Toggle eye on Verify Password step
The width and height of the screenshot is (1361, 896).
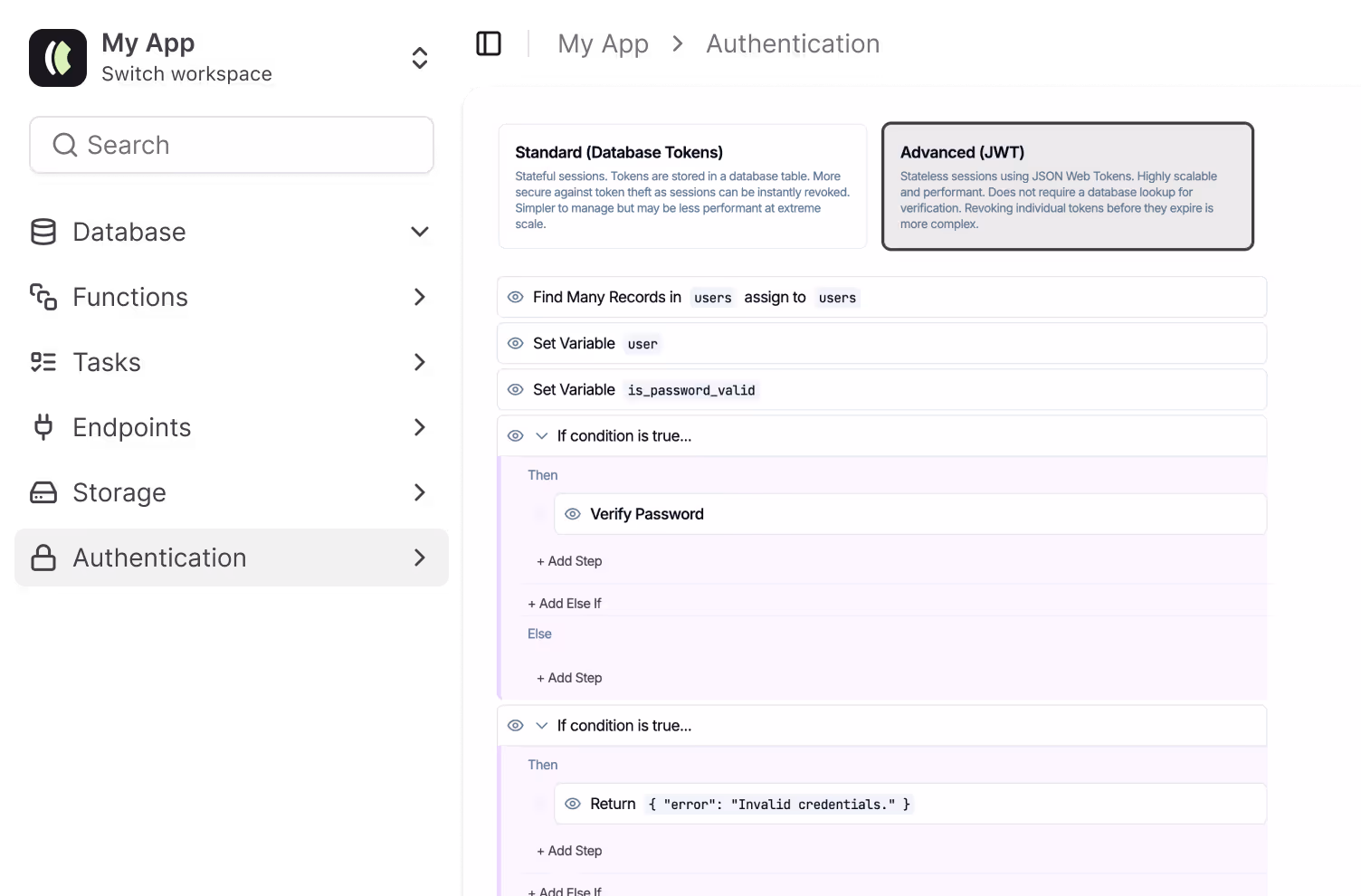click(573, 514)
